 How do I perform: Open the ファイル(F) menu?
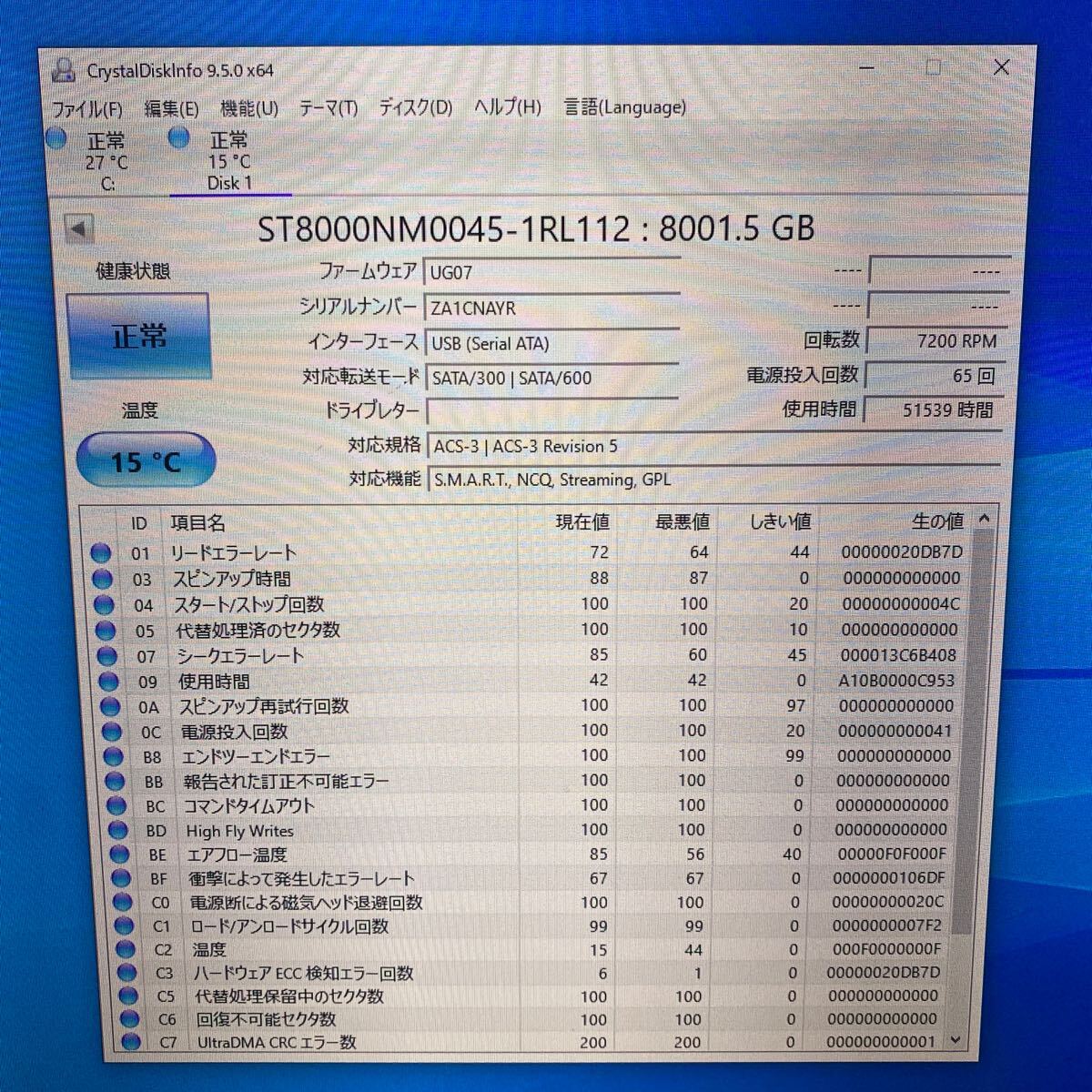tap(86, 109)
